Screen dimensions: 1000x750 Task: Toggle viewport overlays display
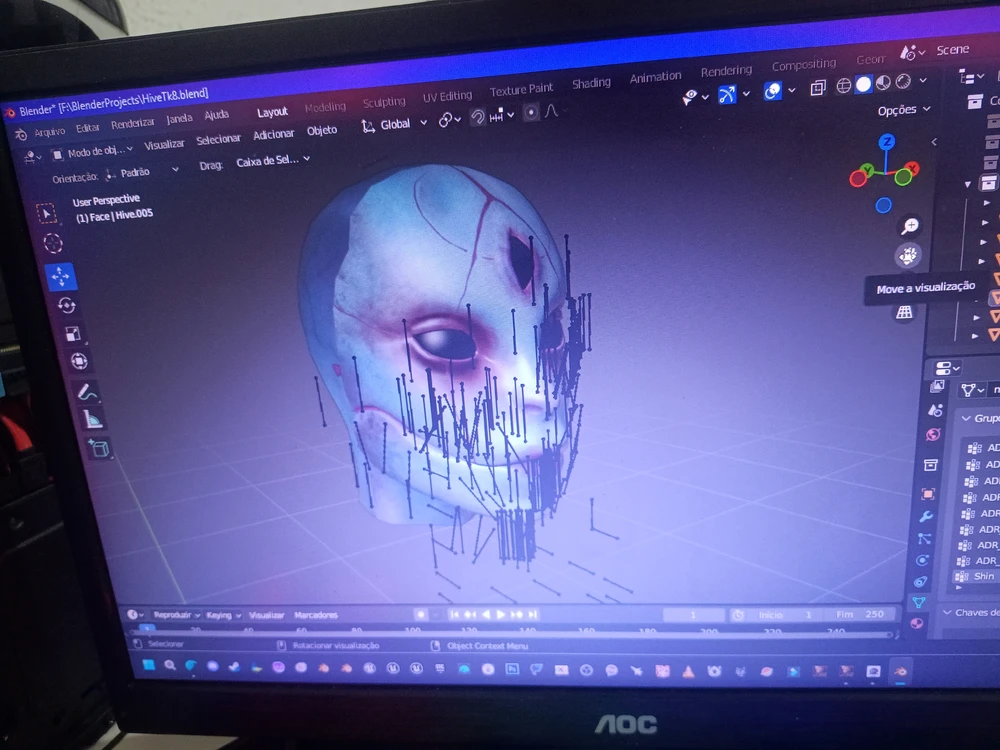[772, 91]
